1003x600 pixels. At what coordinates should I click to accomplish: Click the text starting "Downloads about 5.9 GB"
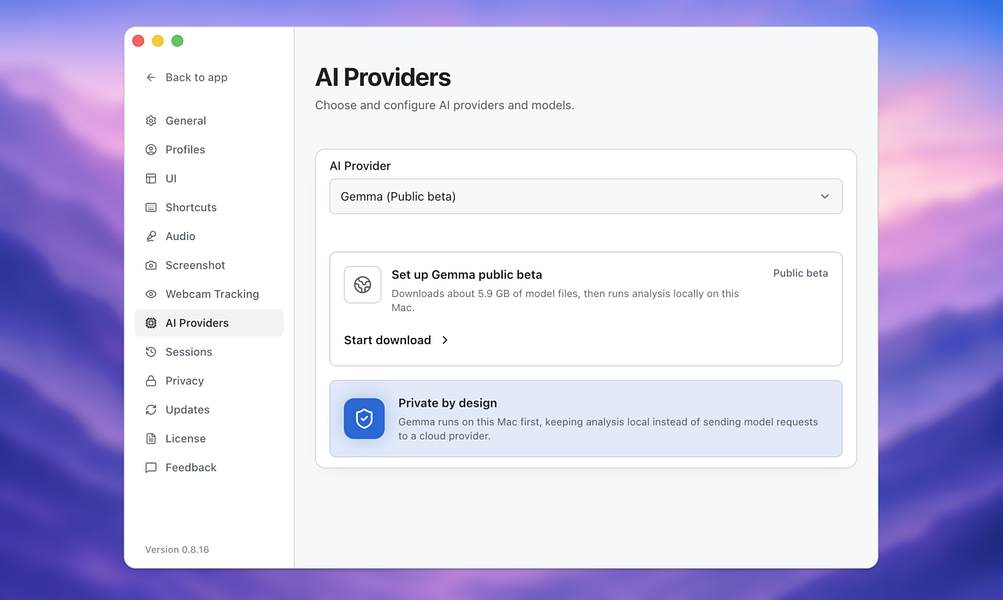click(x=565, y=301)
